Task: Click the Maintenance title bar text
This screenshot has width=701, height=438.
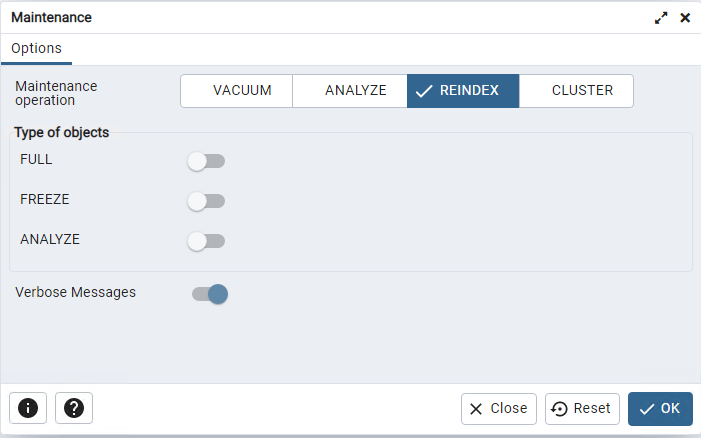Action: 51,17
